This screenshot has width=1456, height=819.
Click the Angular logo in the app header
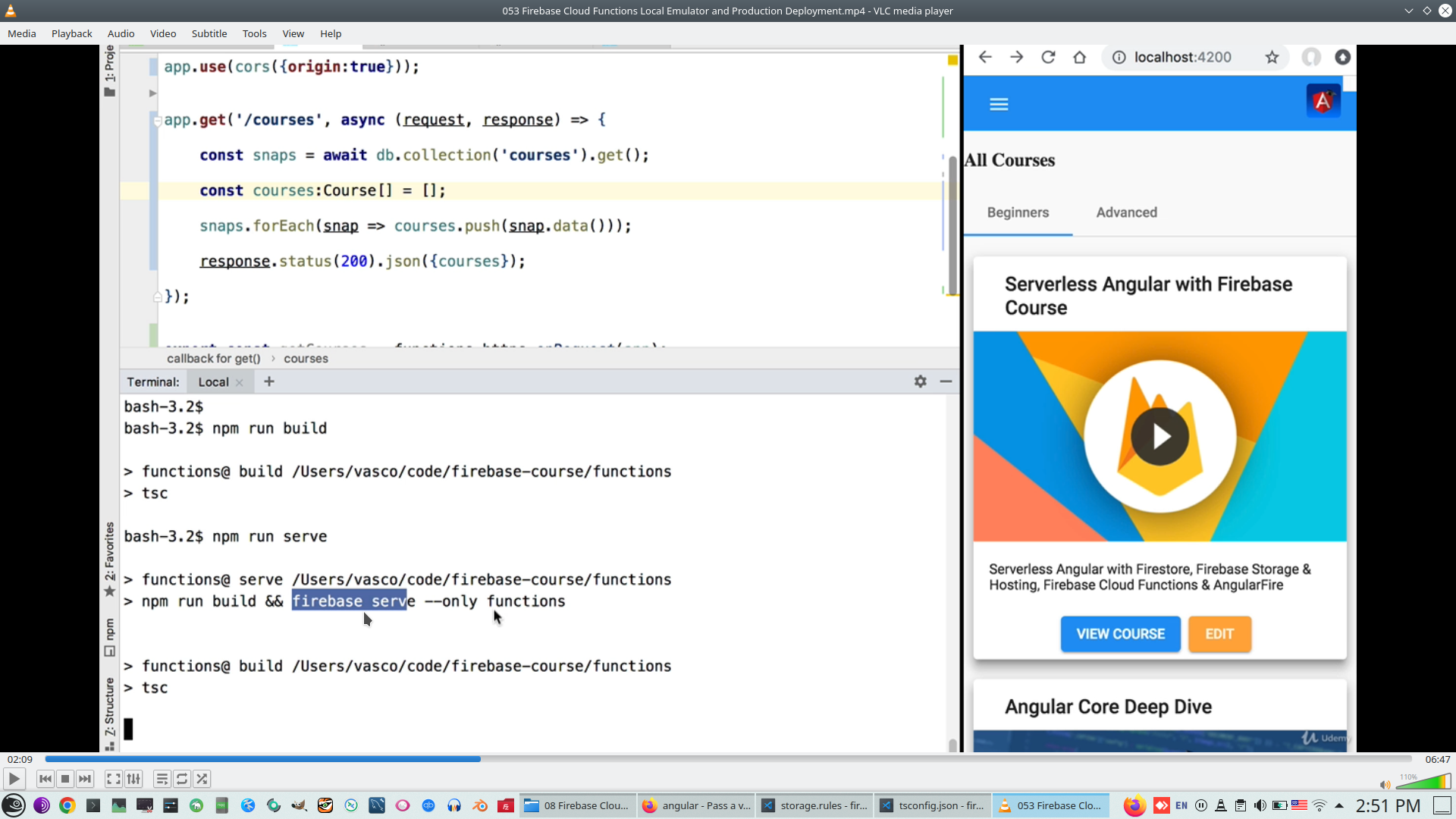pyautogui.click(x=1323, y=99)
